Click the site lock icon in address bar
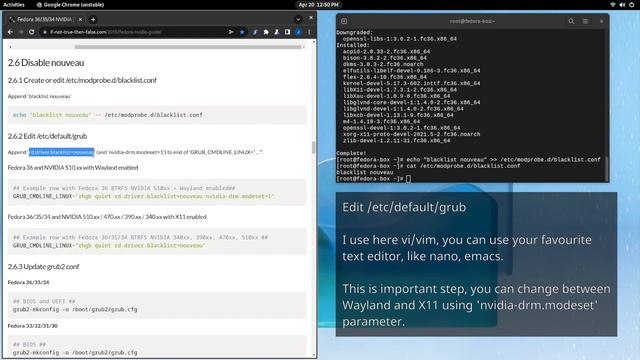Viewport: 640px width, 360px height. (x=45, y=32)
